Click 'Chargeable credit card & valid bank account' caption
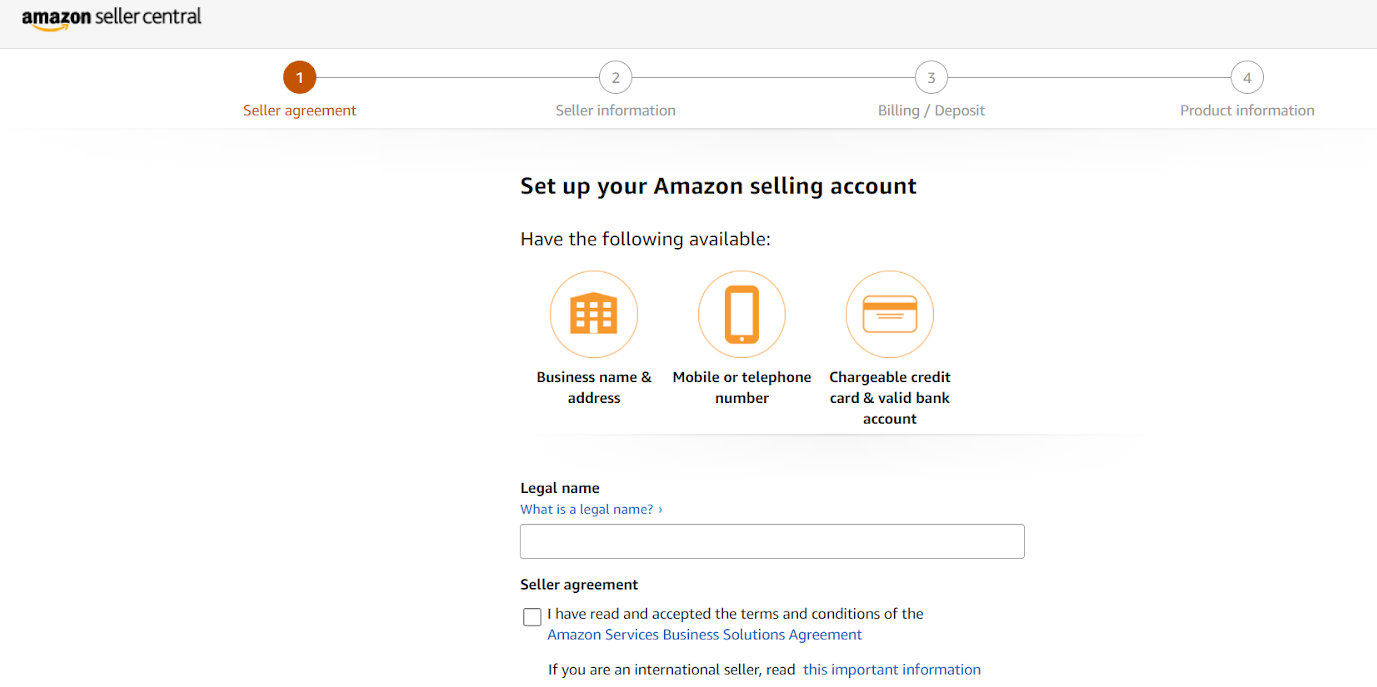 click(890, 398)
